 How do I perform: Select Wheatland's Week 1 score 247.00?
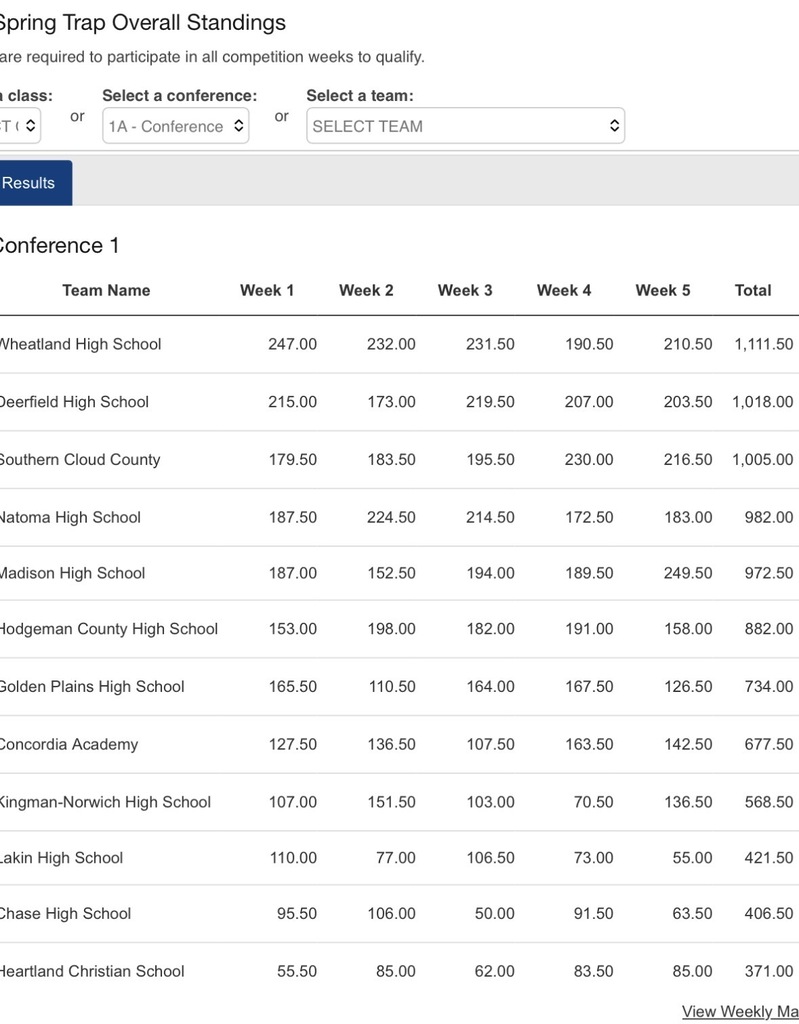[292, 344]
